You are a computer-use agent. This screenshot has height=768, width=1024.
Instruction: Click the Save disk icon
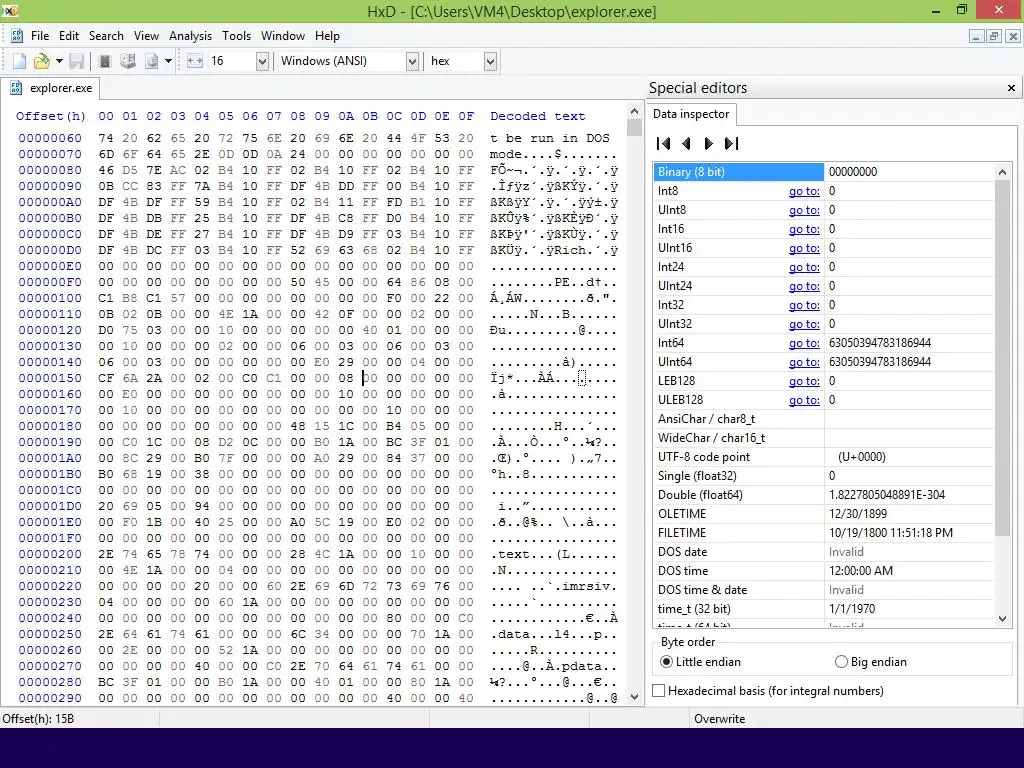tap(76, 61)
